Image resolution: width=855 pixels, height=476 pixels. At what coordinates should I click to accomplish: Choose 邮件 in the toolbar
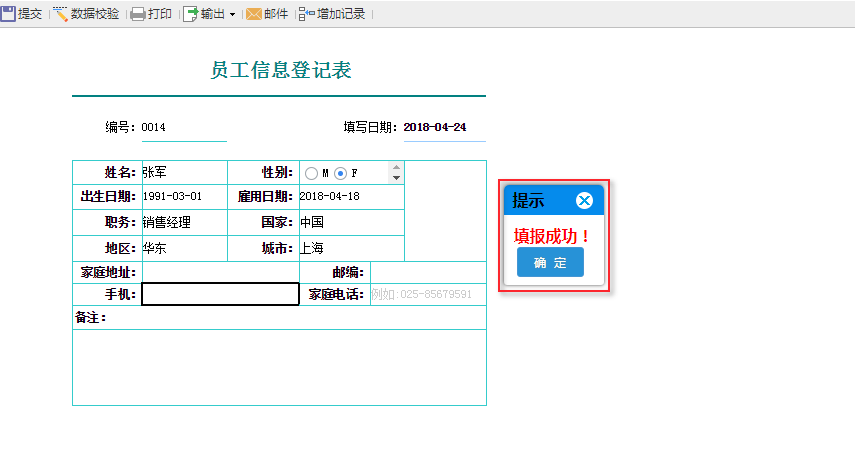276,14
